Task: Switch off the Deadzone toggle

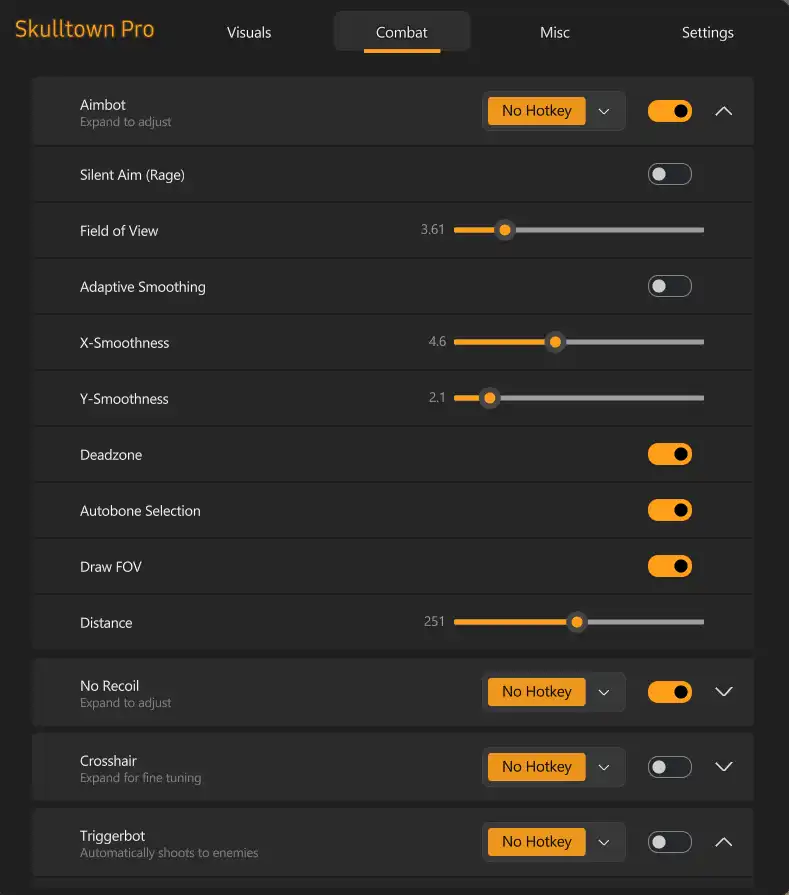Action: [669, 455]
